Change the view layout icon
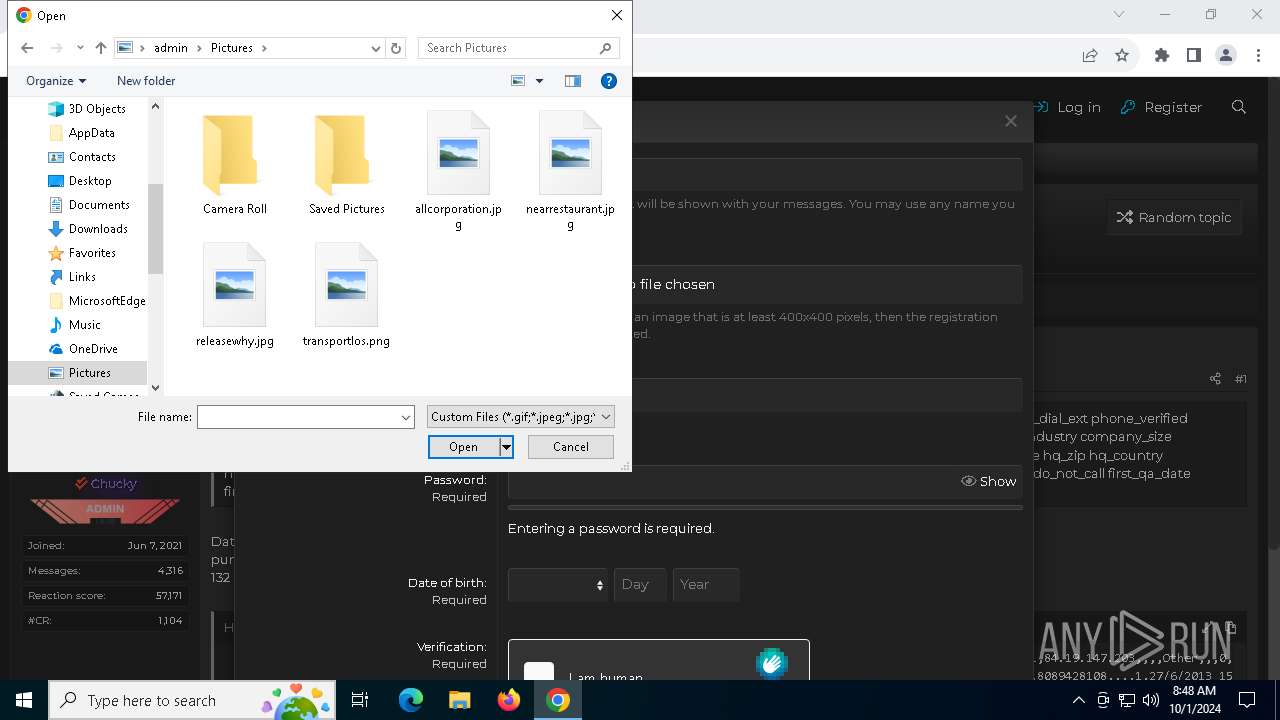This screenshot has height=720, width=1280. pos(518,81)
